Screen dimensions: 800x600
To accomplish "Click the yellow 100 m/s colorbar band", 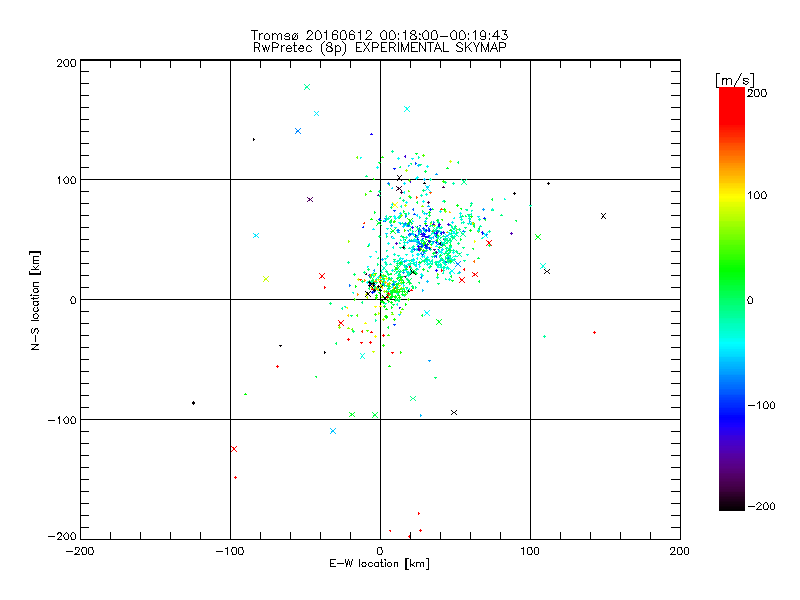I will point(732,195).
